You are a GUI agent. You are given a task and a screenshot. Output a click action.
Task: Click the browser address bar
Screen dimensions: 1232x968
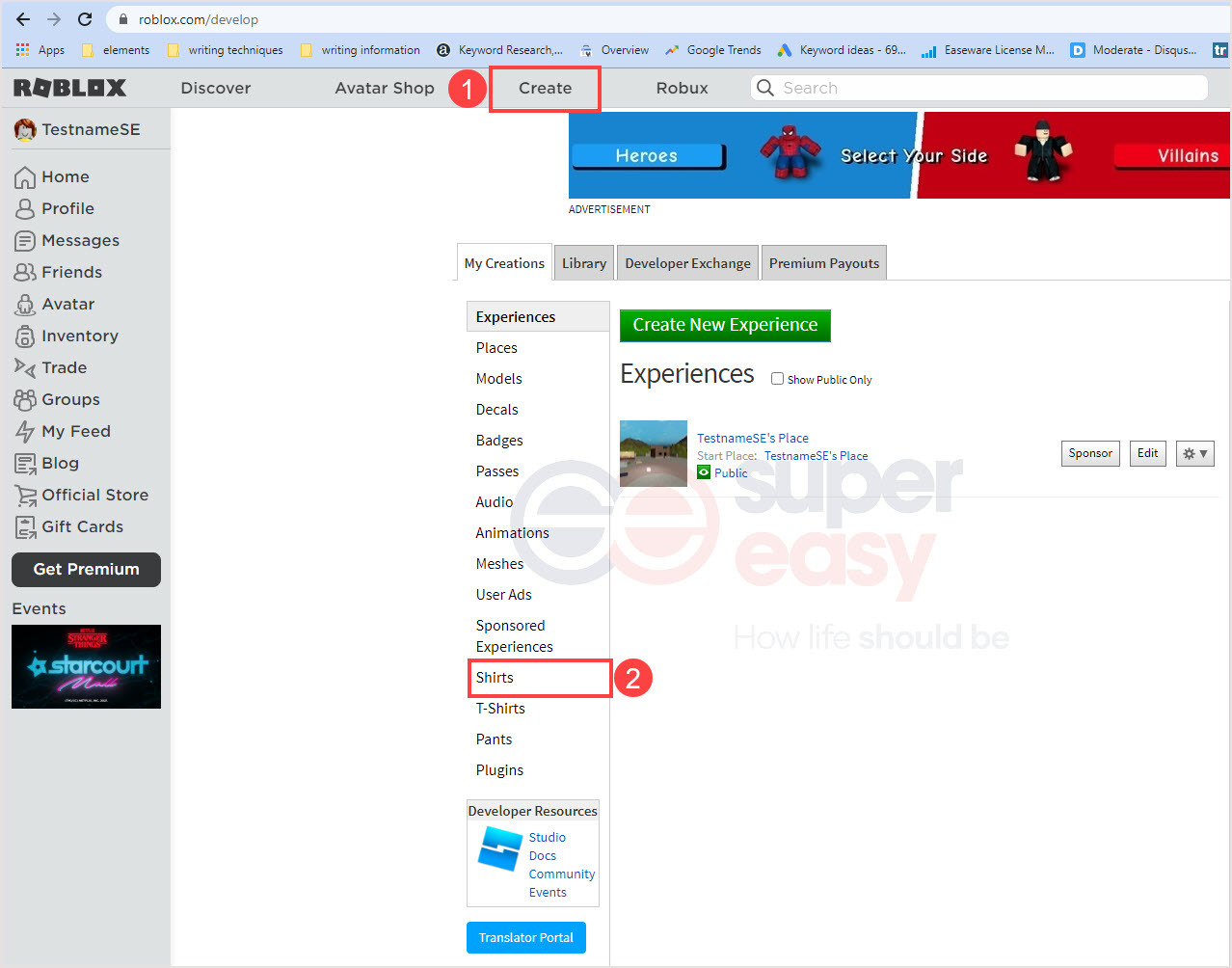(665, 19)
